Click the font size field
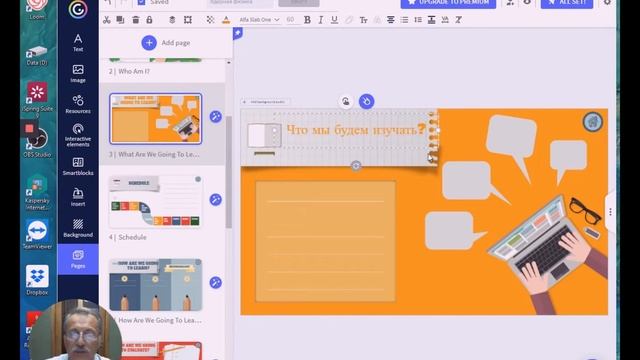The height and width of the screenshot is (360, 640). click(x=291, y=20)
